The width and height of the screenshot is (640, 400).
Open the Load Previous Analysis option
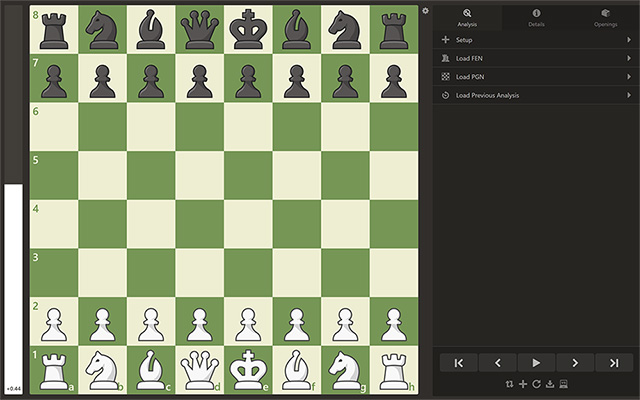536,95
